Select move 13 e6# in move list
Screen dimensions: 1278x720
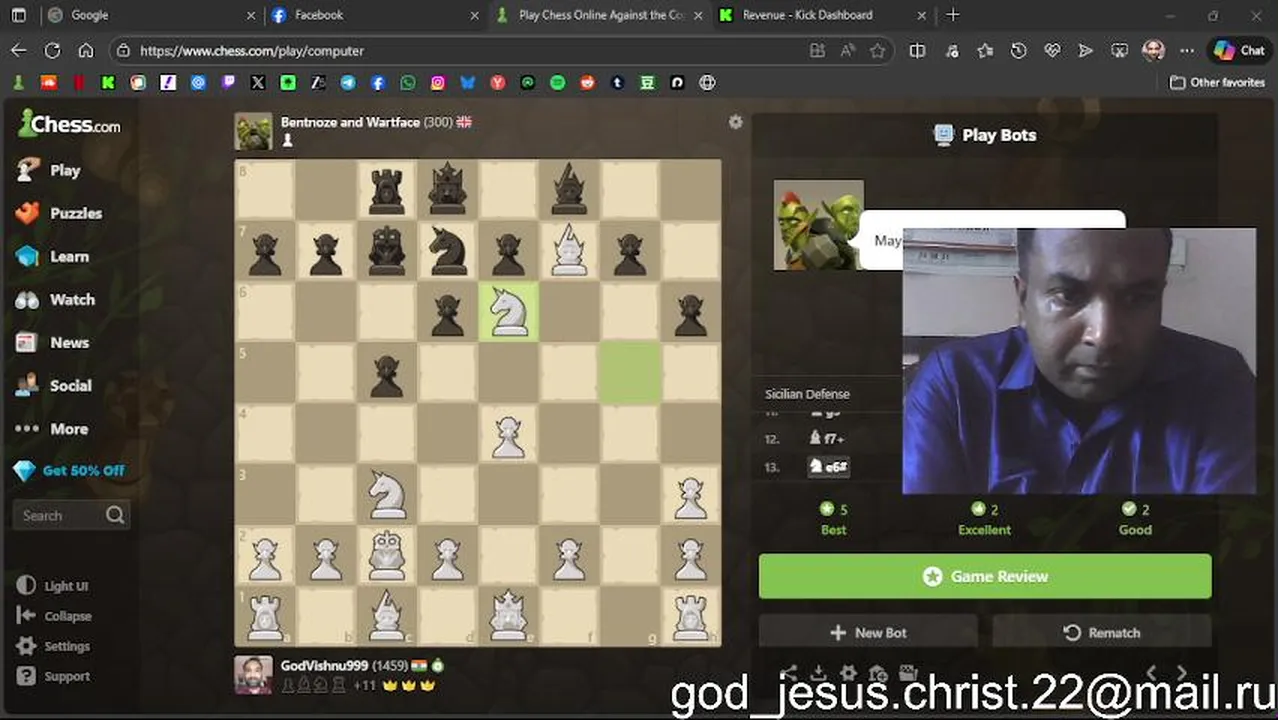(x=828, y=466)
